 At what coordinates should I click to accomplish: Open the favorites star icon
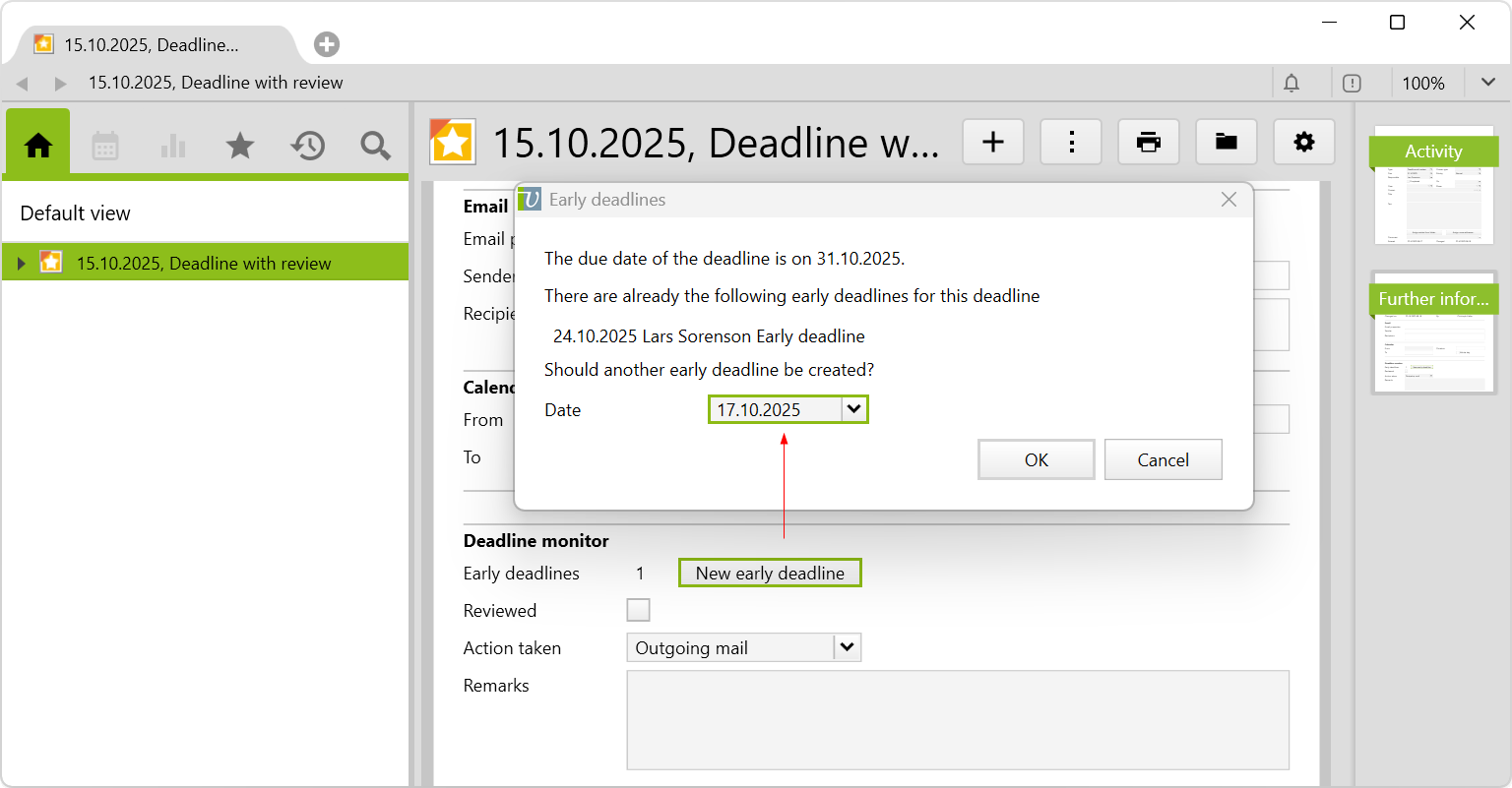coord(240,146)
